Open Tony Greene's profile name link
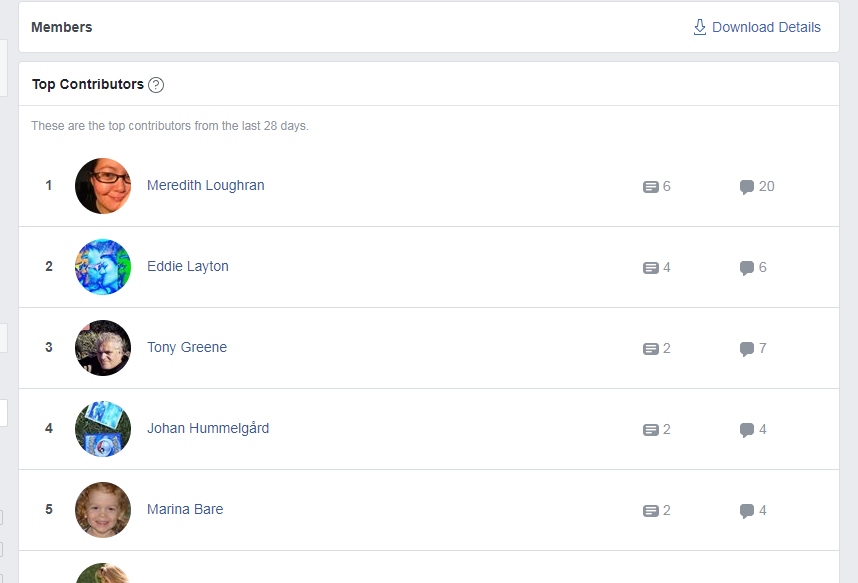 click(187, 348)
